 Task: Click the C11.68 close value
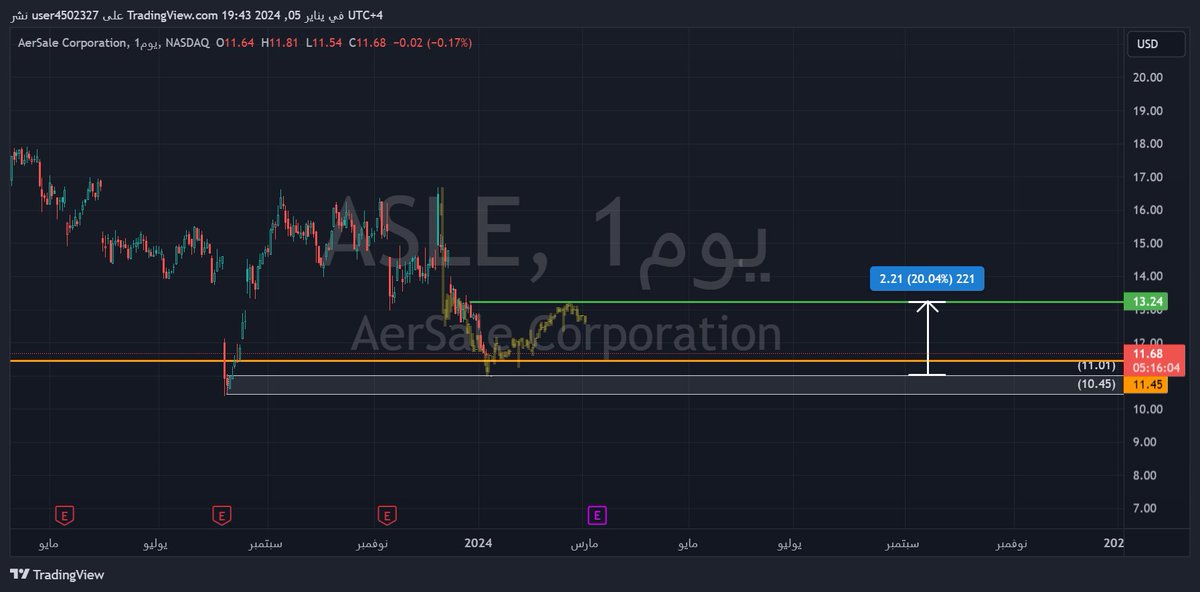tap(367, 43)
